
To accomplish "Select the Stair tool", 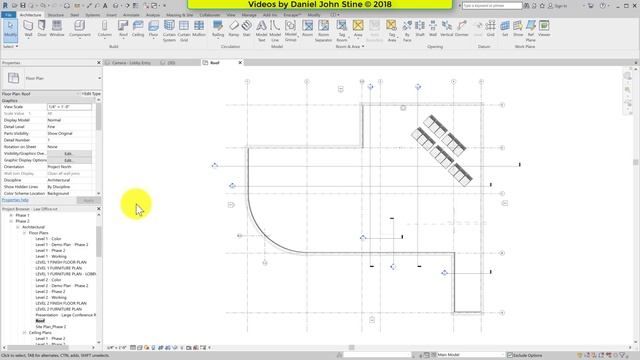I will click(x=247, y=29).
